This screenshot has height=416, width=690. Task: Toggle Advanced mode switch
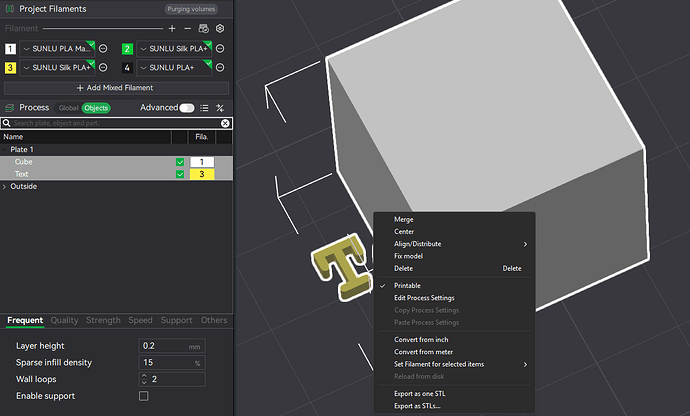pyautogui.click(x=187, y=108)
